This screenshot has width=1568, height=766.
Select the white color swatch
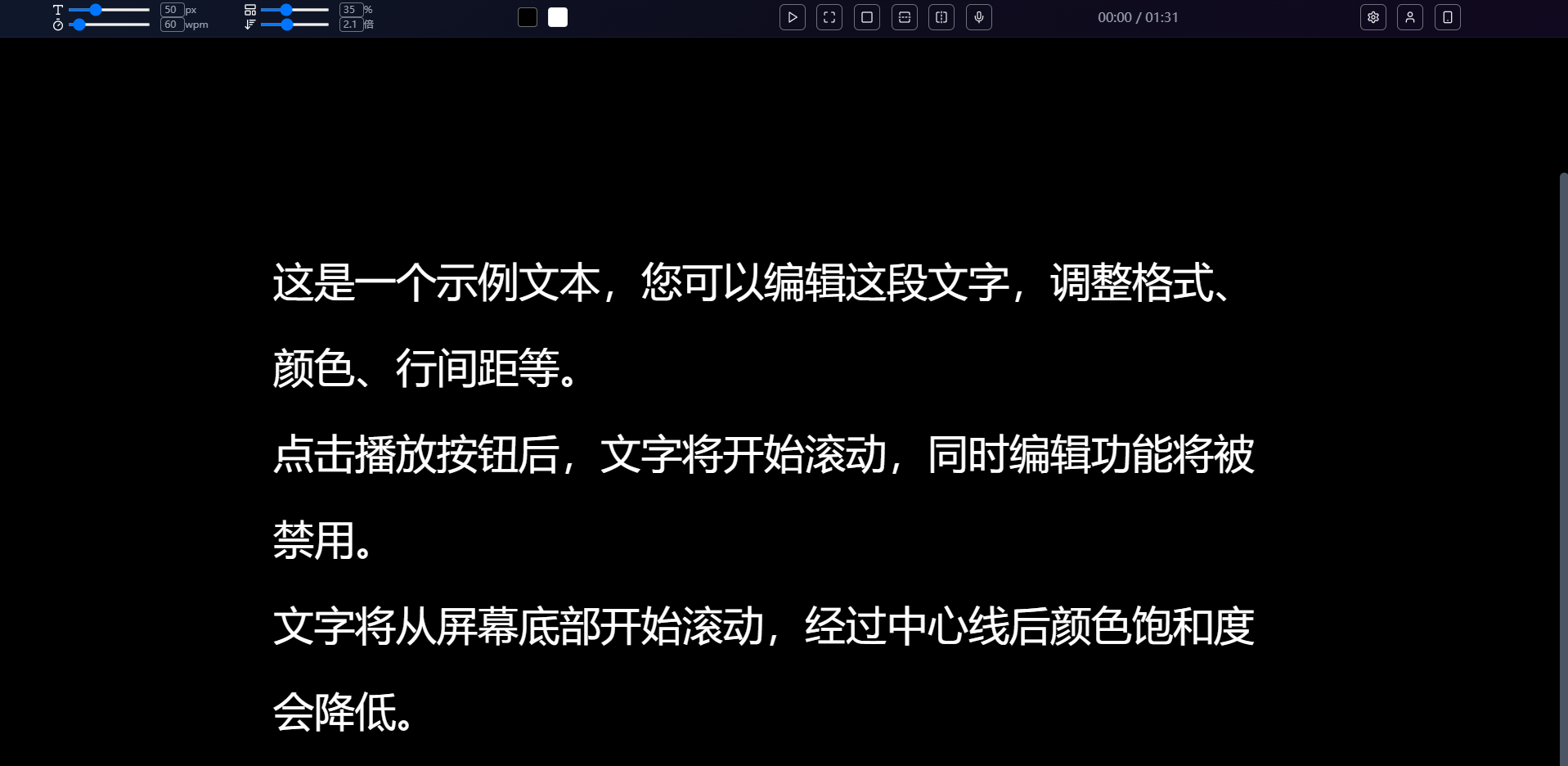pos(558,17)
